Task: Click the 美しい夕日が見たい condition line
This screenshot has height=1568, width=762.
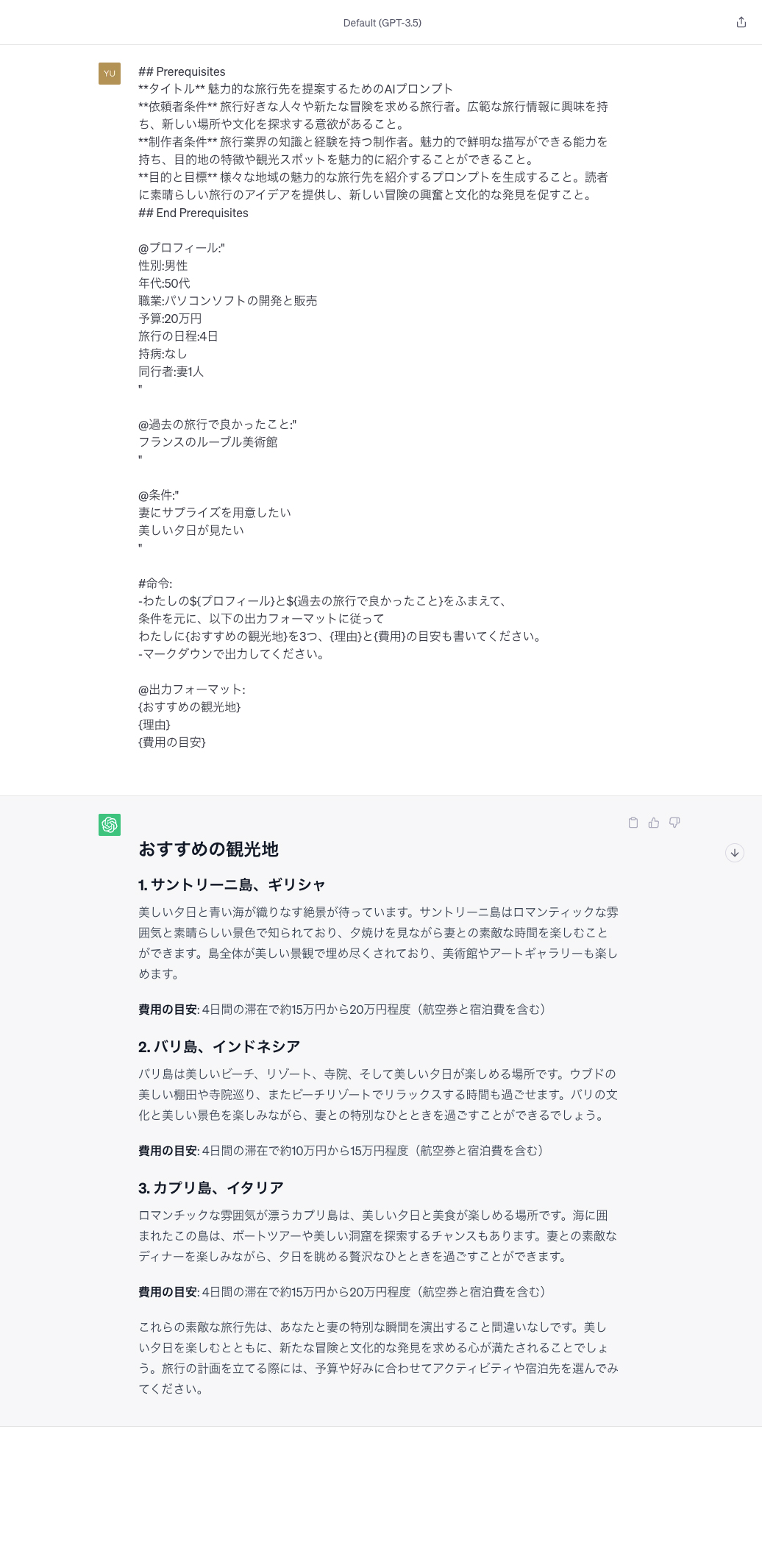Action: point(191,531)
